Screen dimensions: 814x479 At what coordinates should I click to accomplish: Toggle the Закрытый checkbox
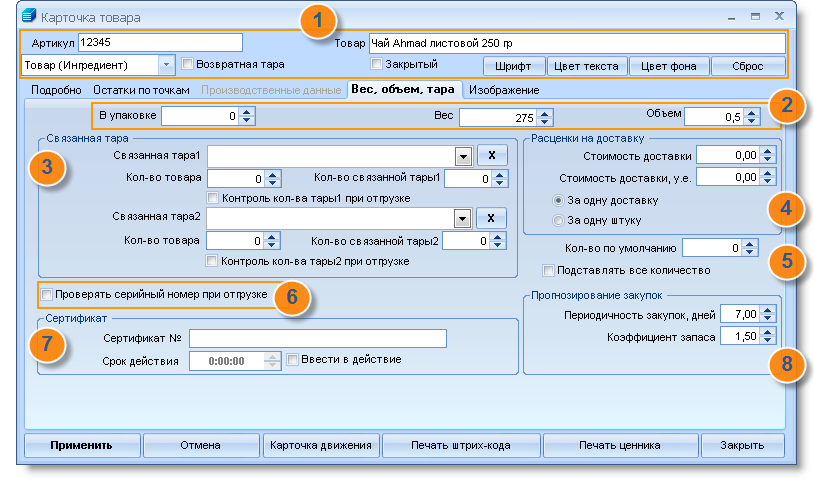coord(377,64)
